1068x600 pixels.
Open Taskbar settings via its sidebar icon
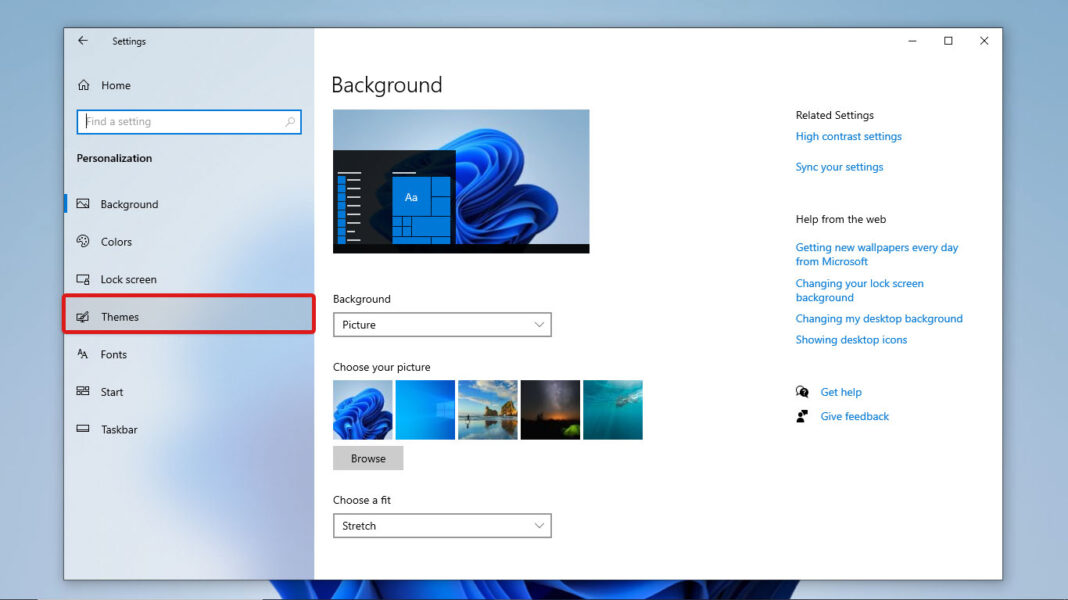click(x=84, y=429)
